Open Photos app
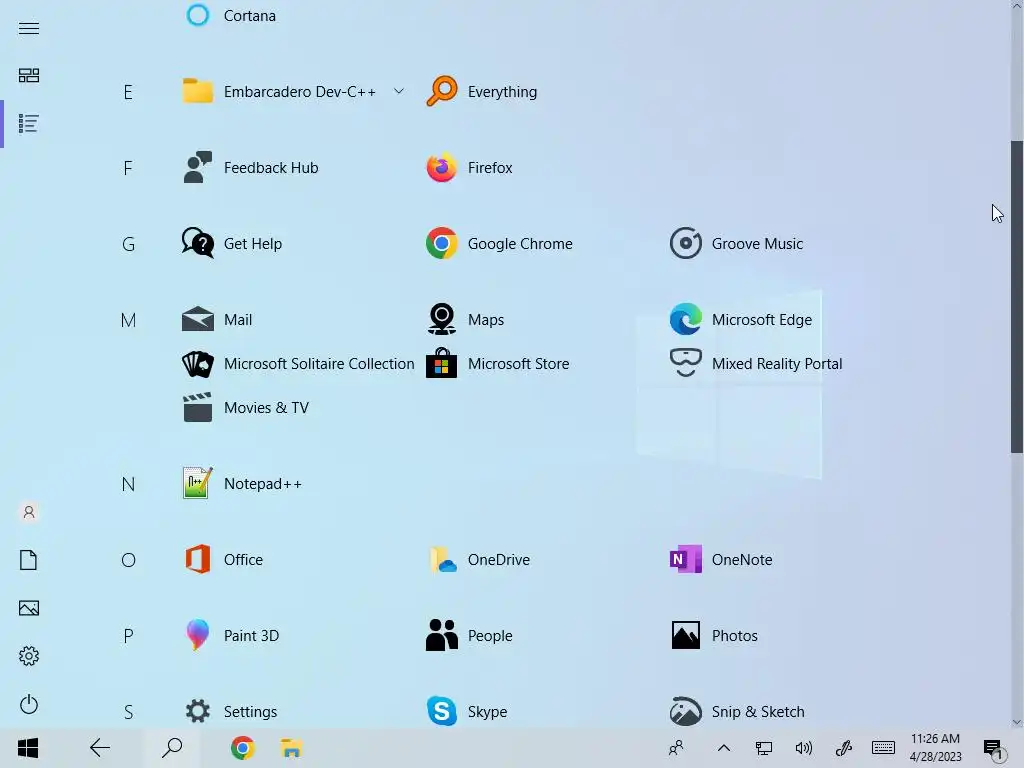 [714, 635]
